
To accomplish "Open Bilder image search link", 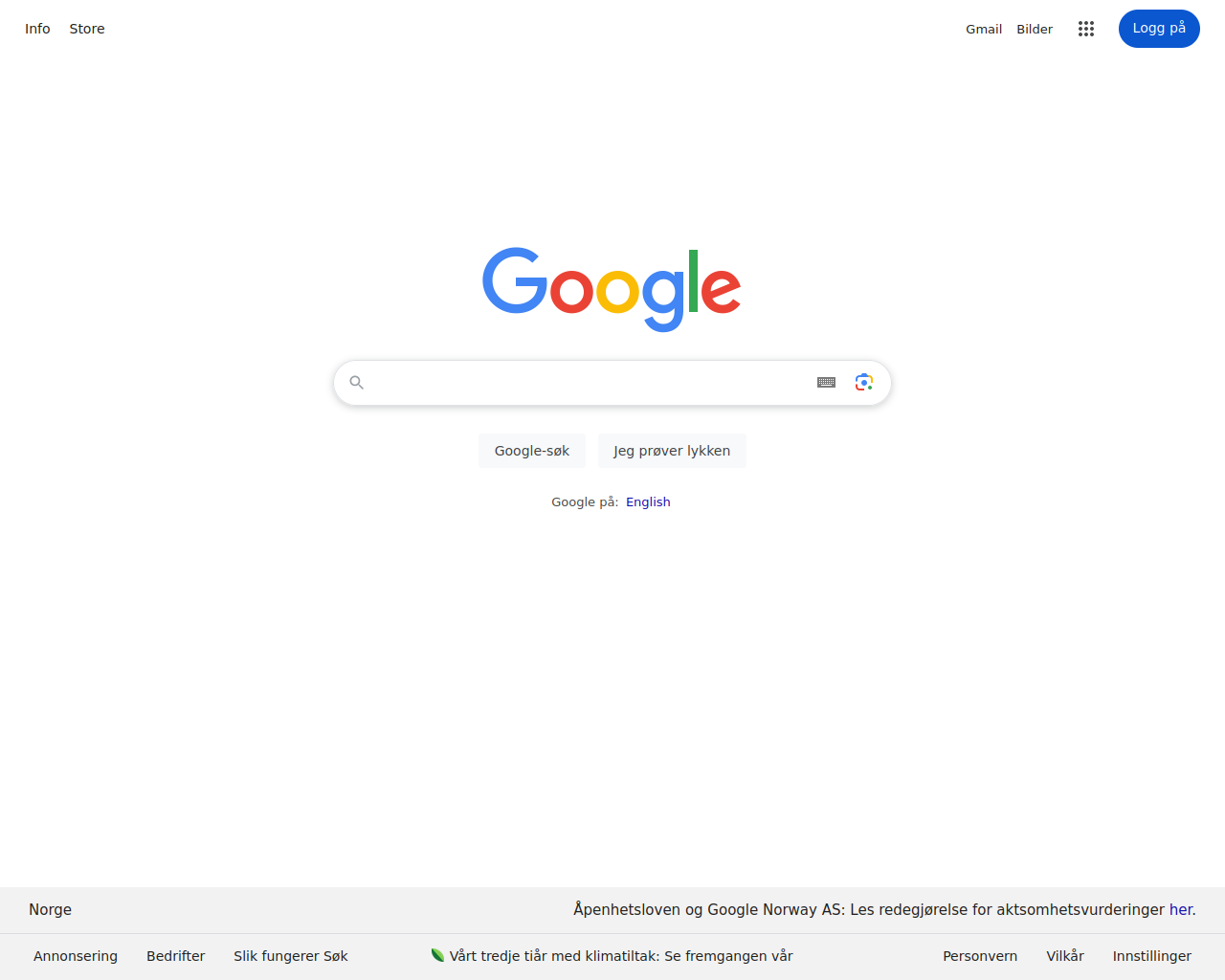I will pyautogui.click(x=1035, y=29).
